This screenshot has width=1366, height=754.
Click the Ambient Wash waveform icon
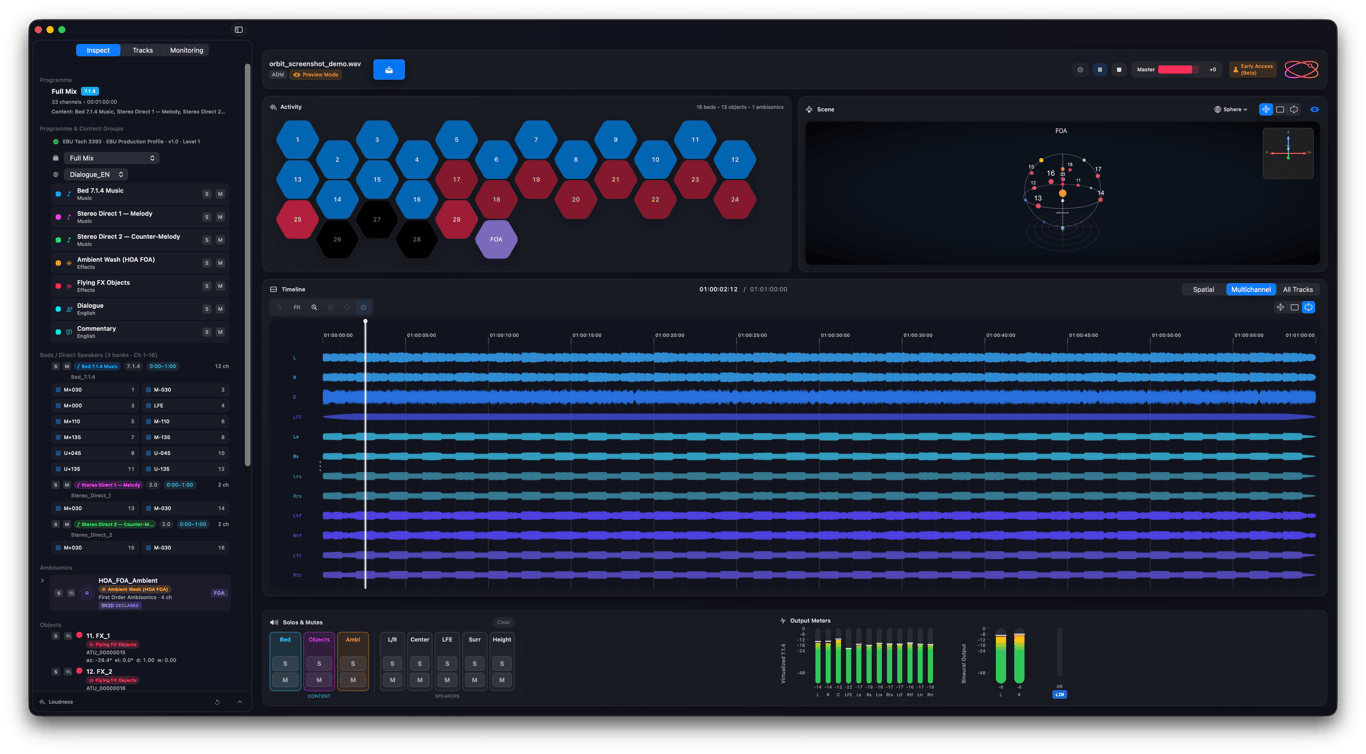pos(69,263)
